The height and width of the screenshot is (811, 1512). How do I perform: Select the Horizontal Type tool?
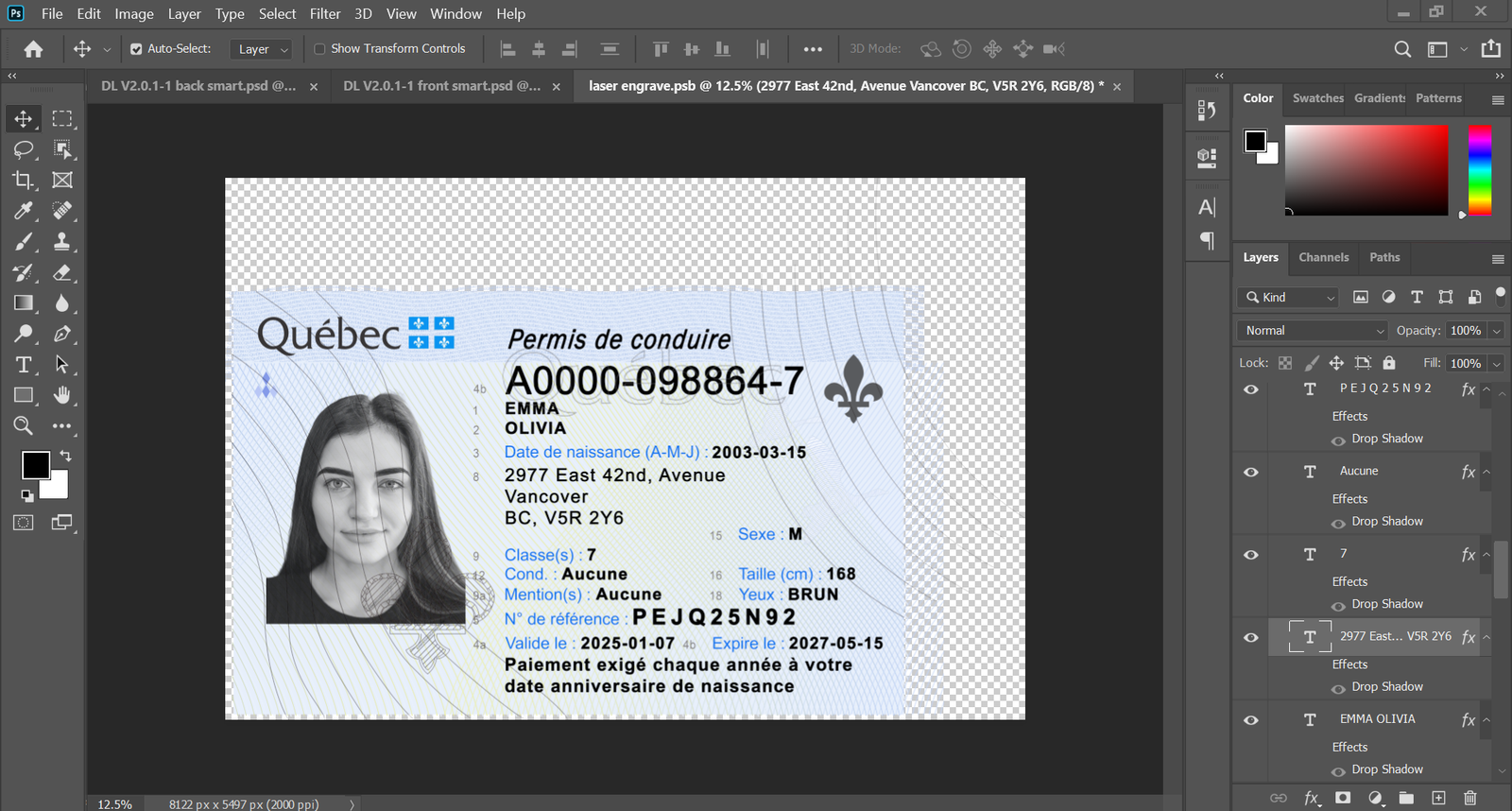click(x=24, y=365)
